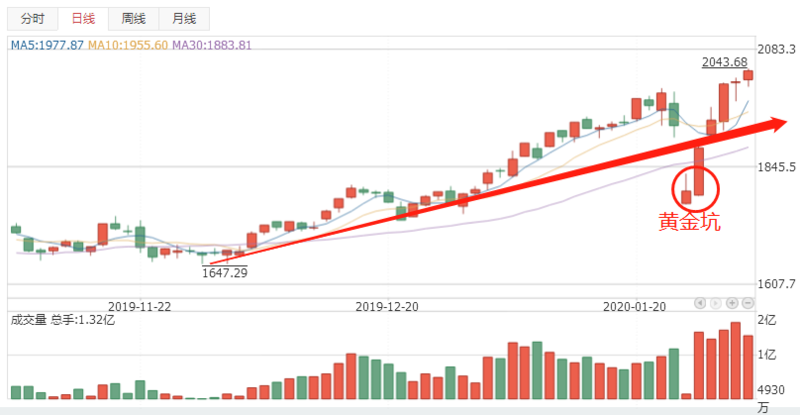Click the 2043.68 high price marker
The height and width of the screenshot is (415, 800).
(725, 62)
